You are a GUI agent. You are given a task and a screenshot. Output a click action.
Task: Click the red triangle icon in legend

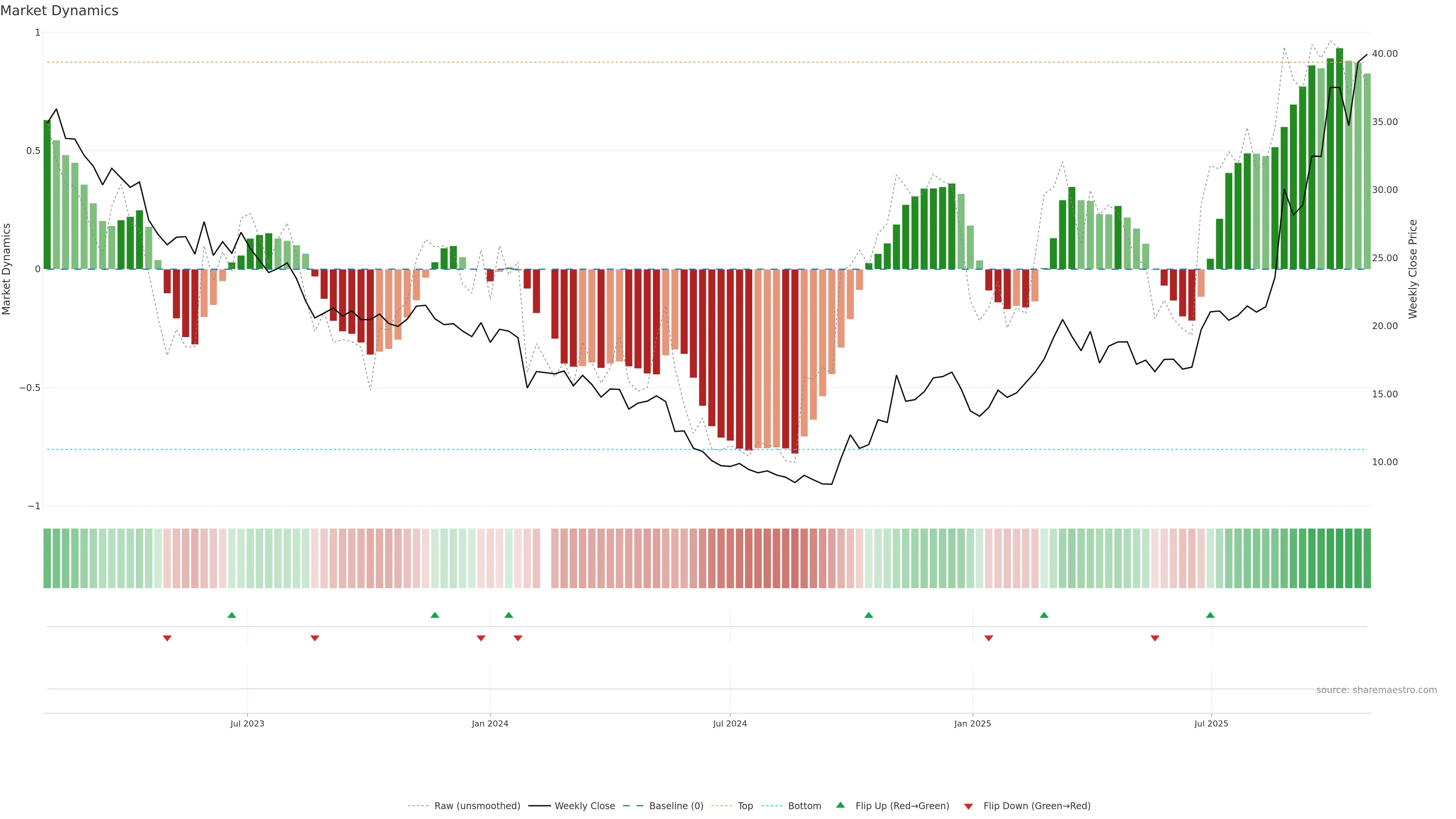(968, 806)
